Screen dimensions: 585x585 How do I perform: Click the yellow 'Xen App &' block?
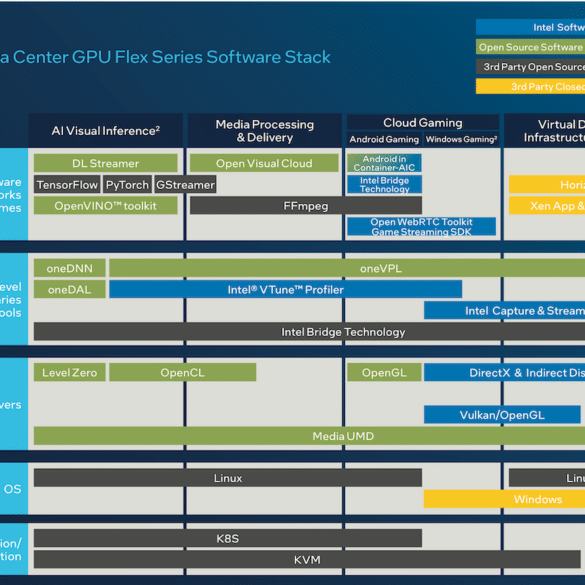point(547,206)
